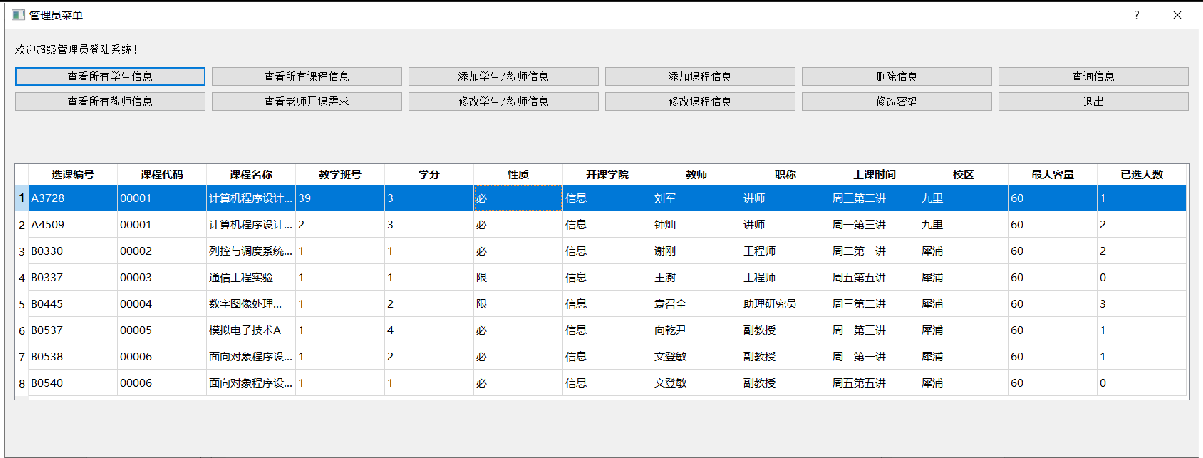1203x458 pixels.
Task: Select cell B0540 in the table
Action: pyautogui.click(x=73, y=382)
